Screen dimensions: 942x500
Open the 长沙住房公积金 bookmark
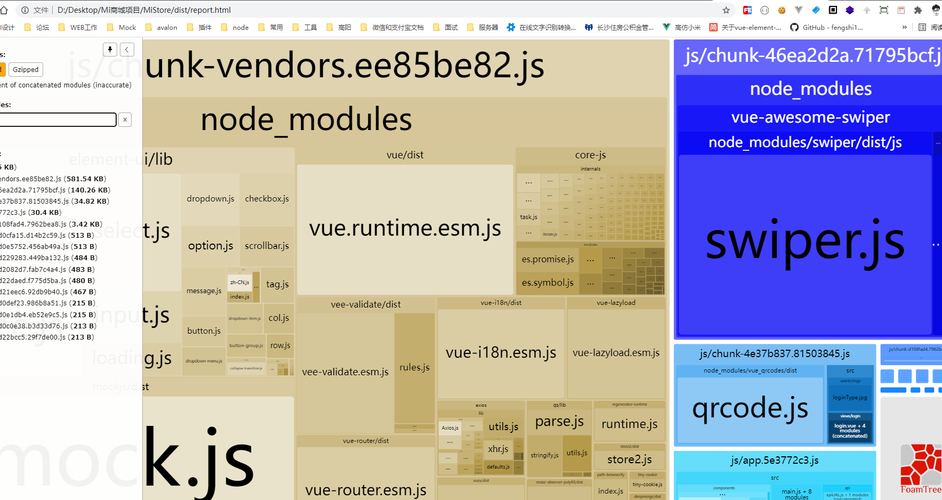[x=619, y=27]
